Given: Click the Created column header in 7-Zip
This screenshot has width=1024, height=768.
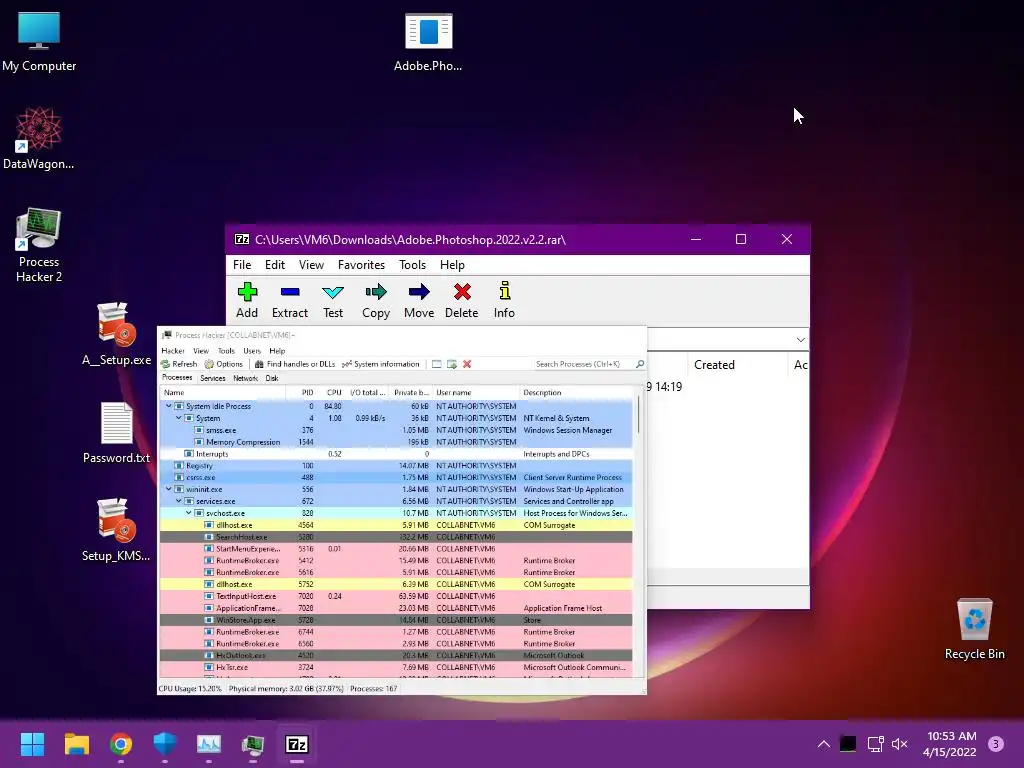Looking at the screenshot, I should tap(737, 365).
